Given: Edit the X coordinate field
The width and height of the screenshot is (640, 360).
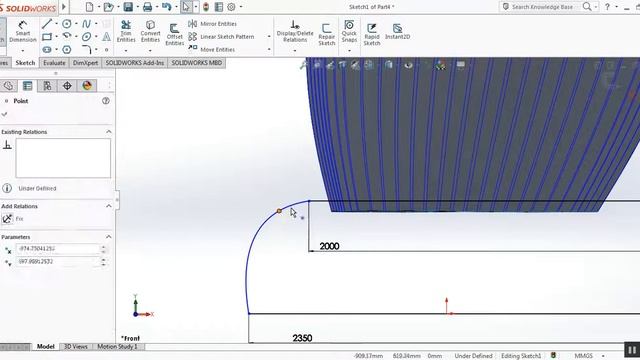Looking at the screenshot, I should coord(58,249).
